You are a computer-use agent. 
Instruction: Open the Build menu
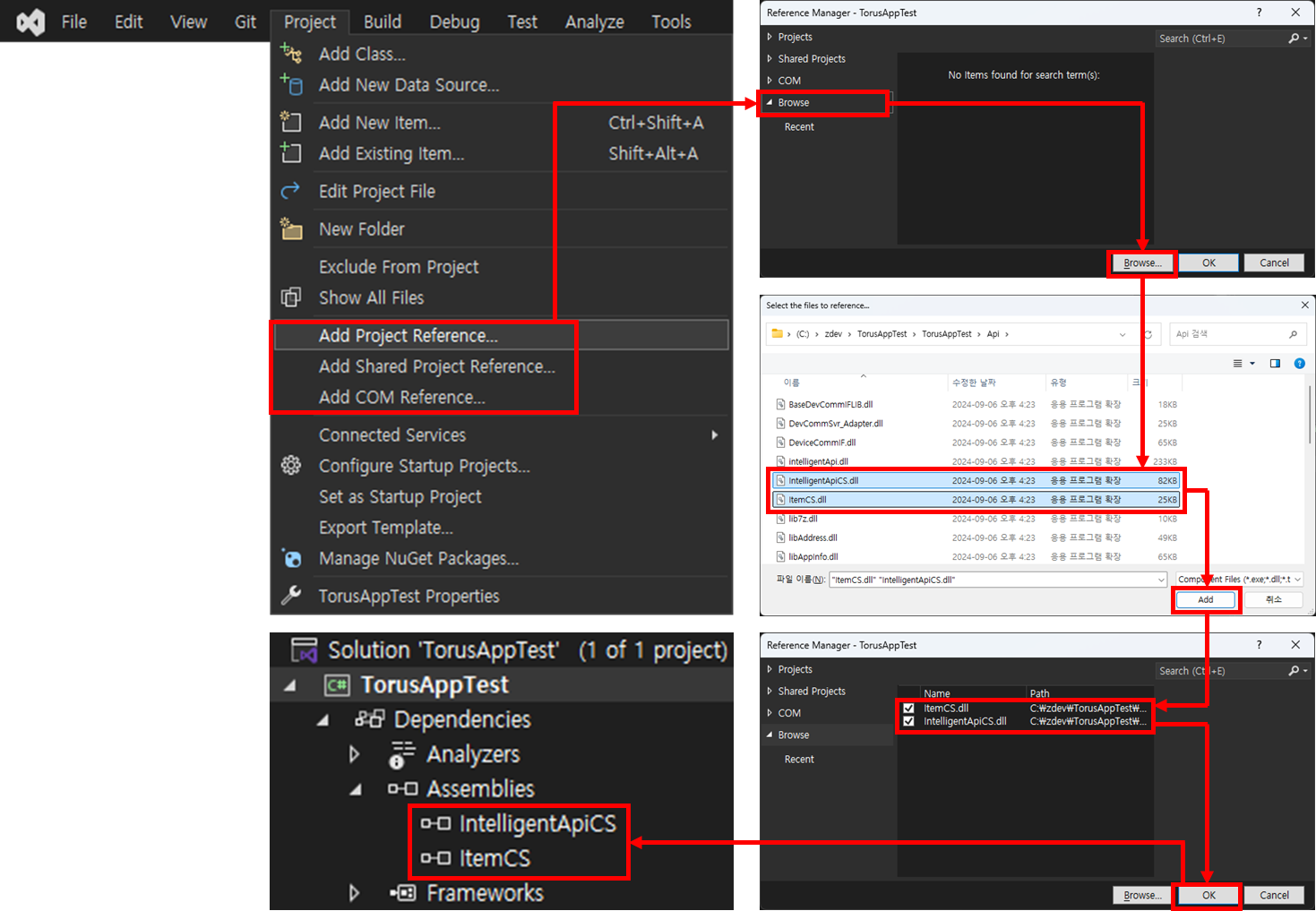[x=383, y=21]
